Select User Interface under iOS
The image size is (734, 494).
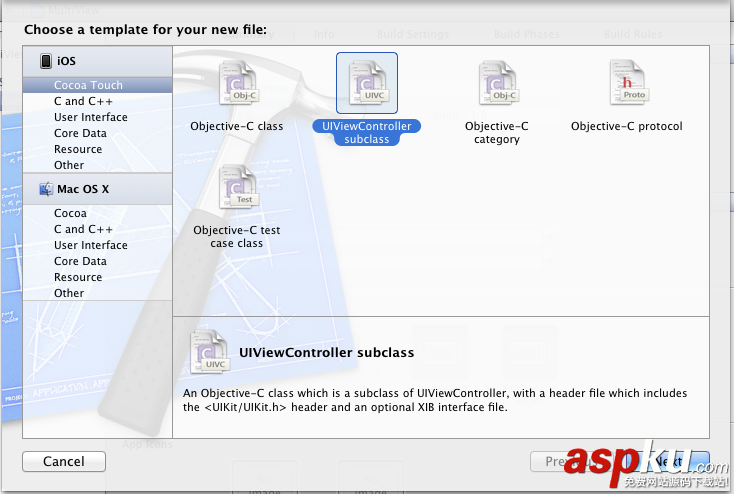[x=97, y=117]
